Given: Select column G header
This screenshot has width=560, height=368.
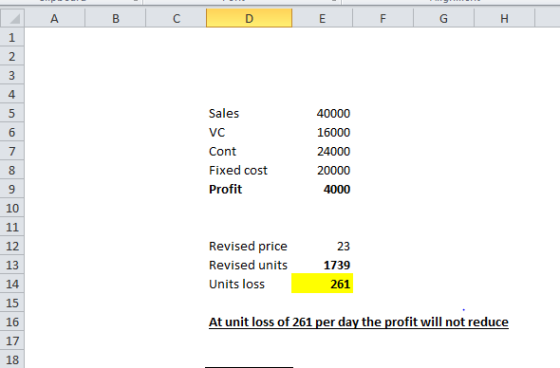Looking at the screenshot, I should (x=444, y=19).
